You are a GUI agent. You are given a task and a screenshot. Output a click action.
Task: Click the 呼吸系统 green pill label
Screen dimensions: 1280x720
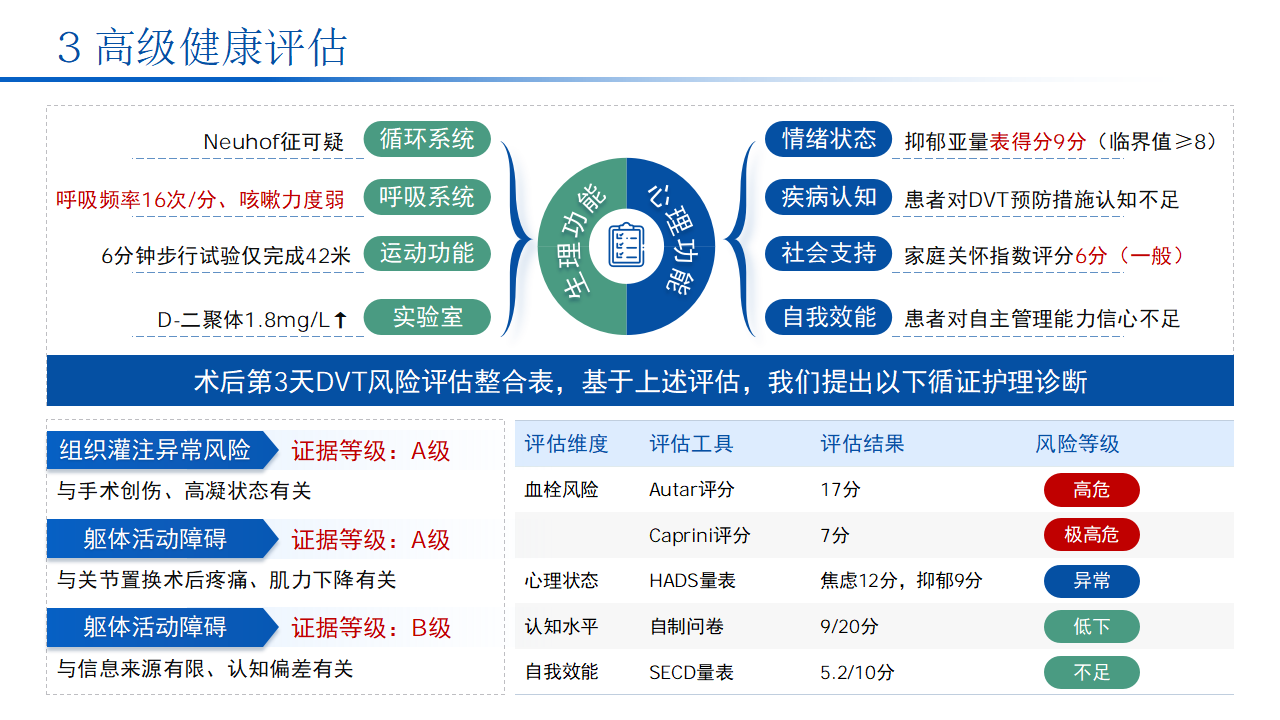pos(427,197)
